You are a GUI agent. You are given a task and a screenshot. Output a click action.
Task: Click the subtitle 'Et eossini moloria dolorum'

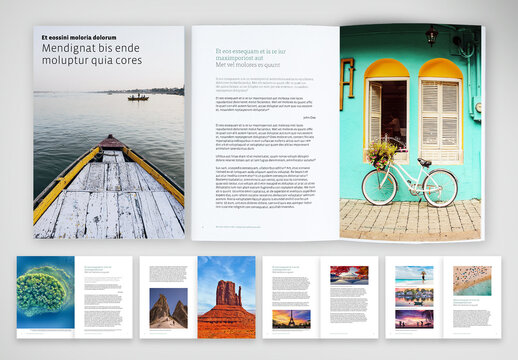(x=79, y=37)
